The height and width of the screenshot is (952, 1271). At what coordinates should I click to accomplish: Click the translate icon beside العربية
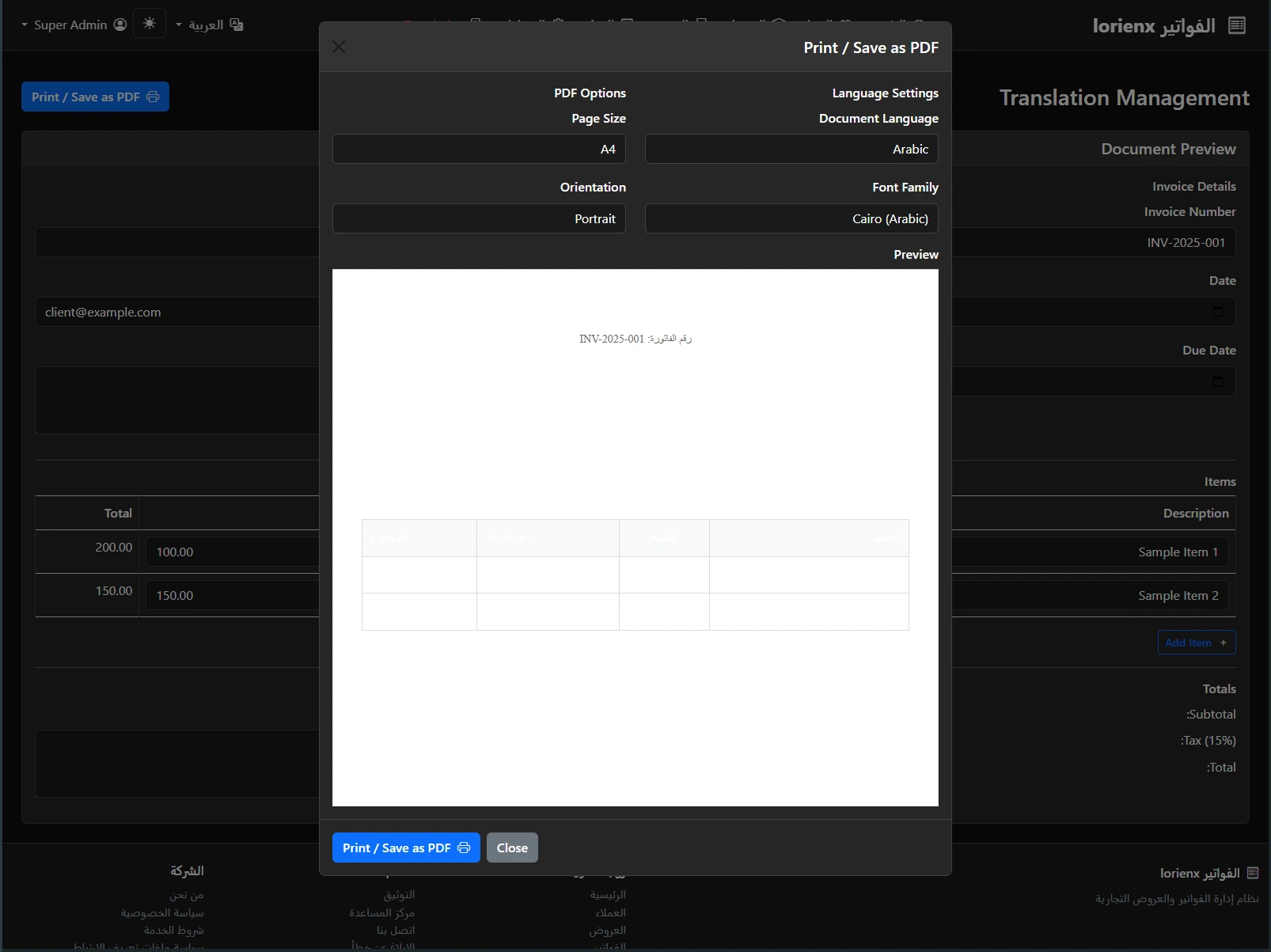coord(235,25)
